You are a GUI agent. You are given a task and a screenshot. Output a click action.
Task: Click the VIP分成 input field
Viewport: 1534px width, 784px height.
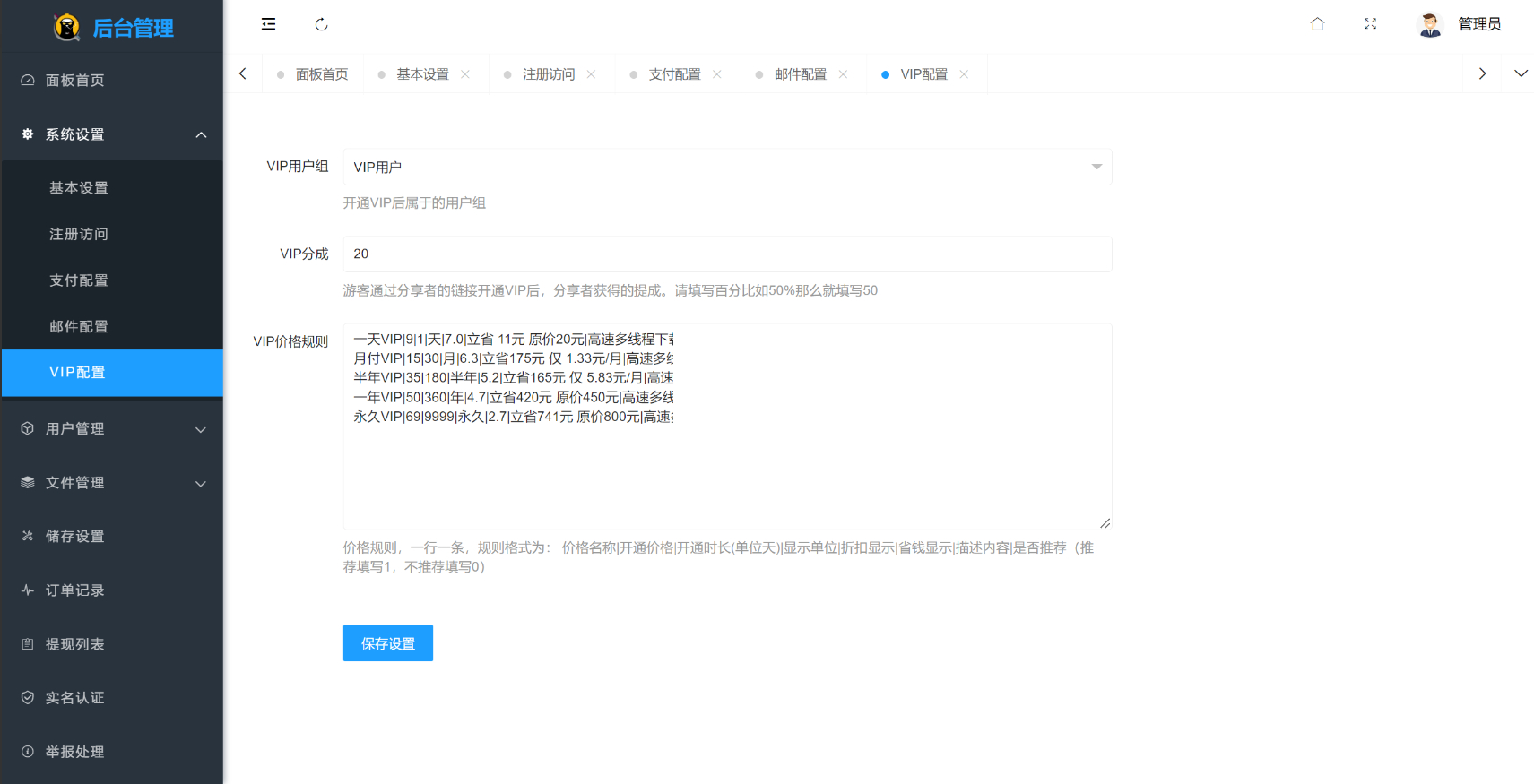pos(727,254)
